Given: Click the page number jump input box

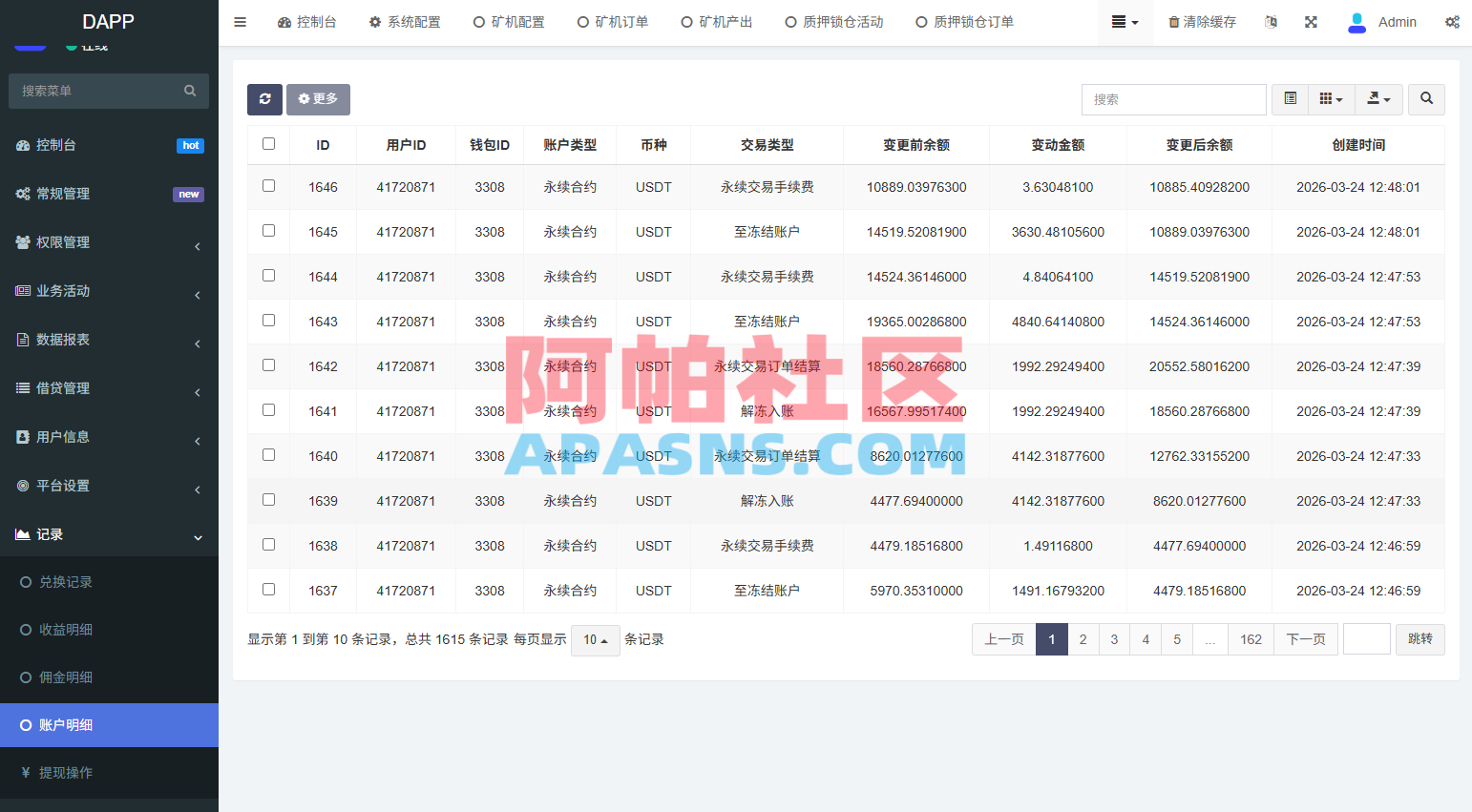Looking at the screenshot, I should point(1367,639).
